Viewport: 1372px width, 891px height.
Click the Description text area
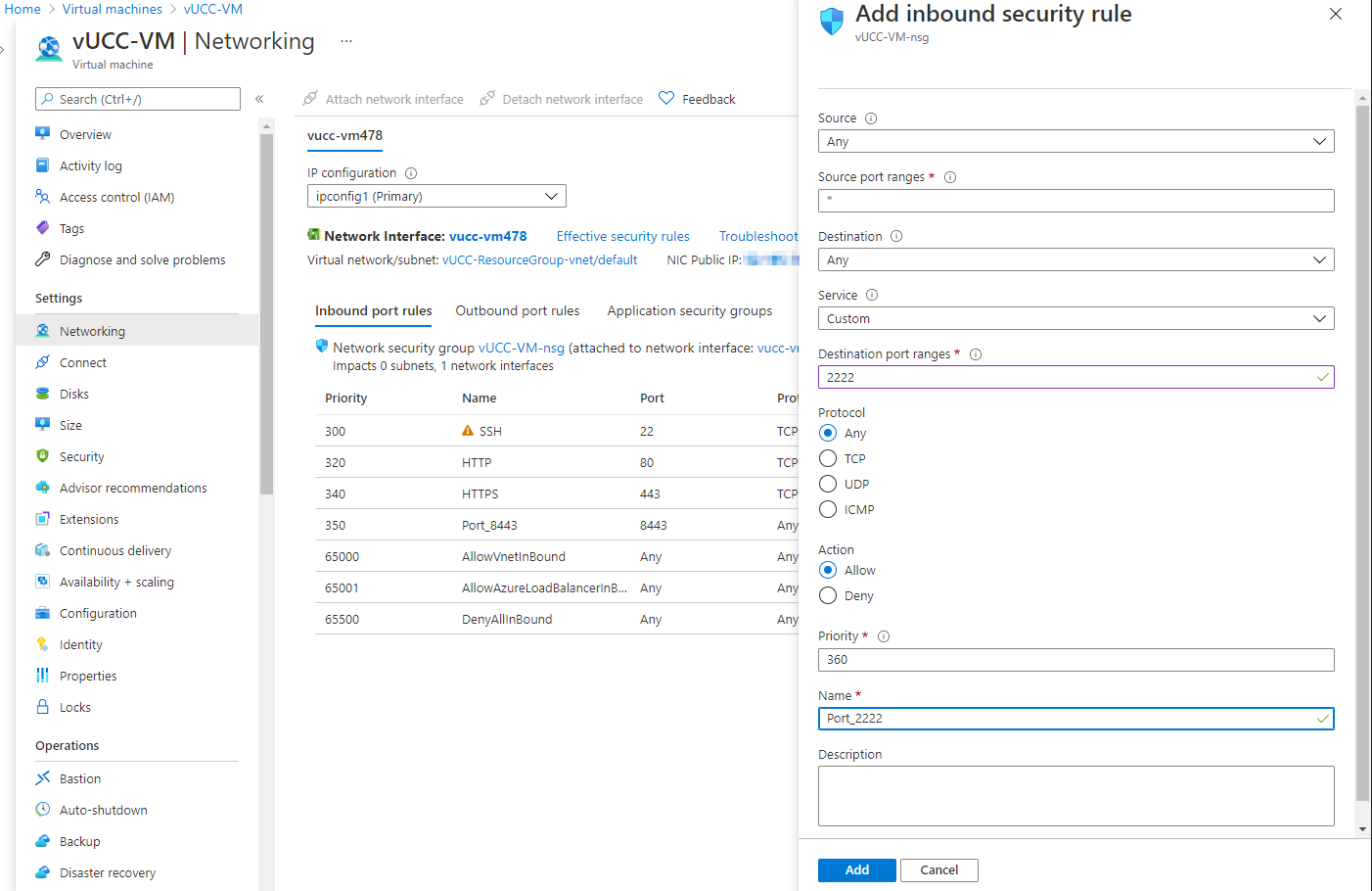(1075, 795)
